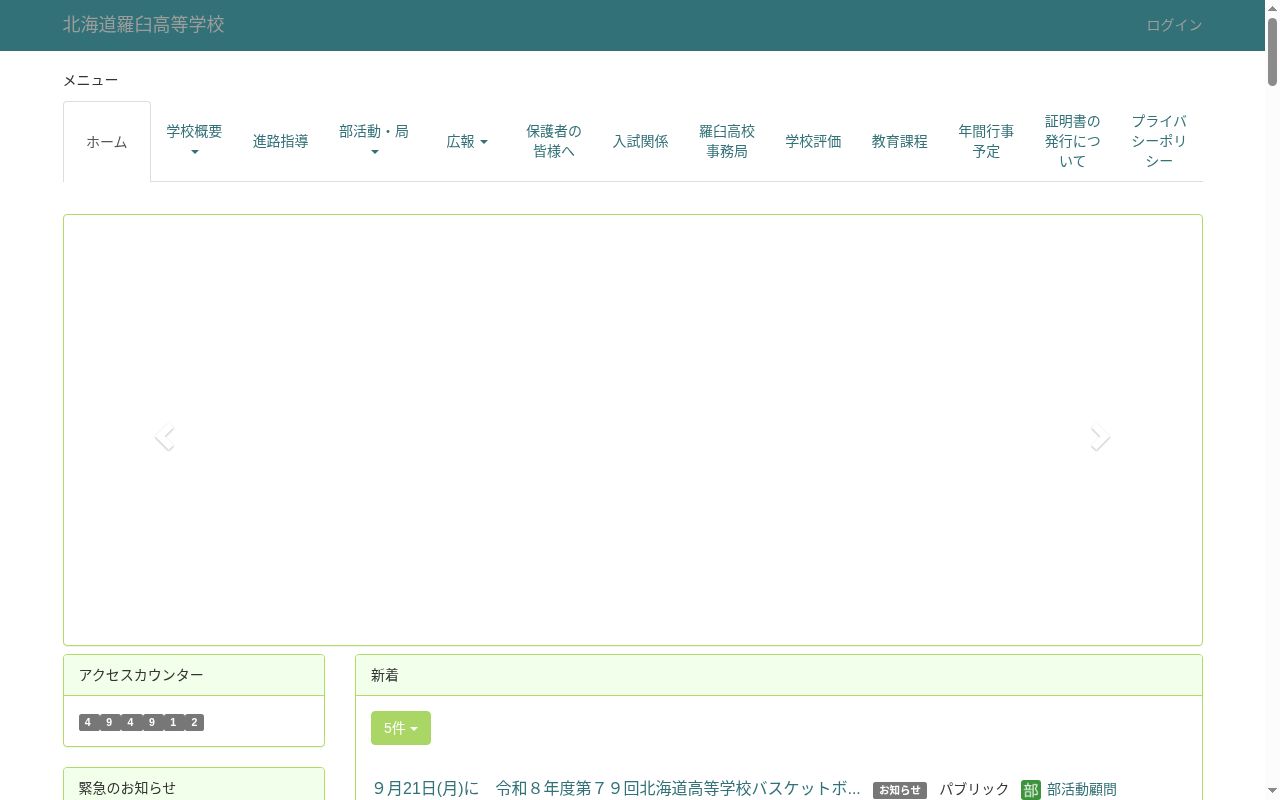The height and width of the screenshot is (800, 1280).
Task: Expand the 部活動・局 dropdown menu
Action: 374,141
